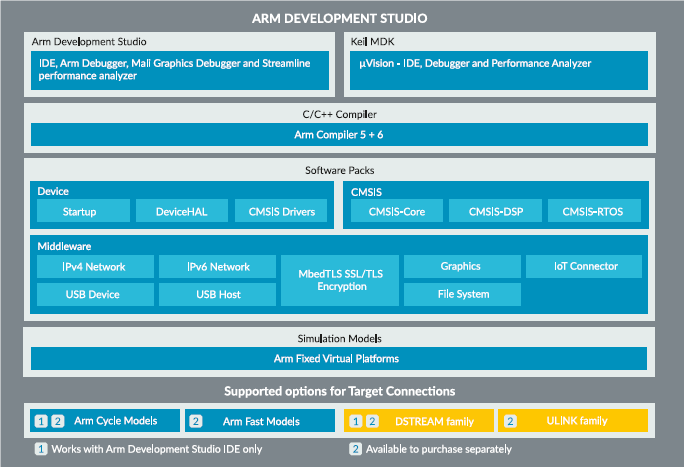Click the CMSIS Drivers block
This screenshot has height=467, width=684.
(x=281, y=211)
